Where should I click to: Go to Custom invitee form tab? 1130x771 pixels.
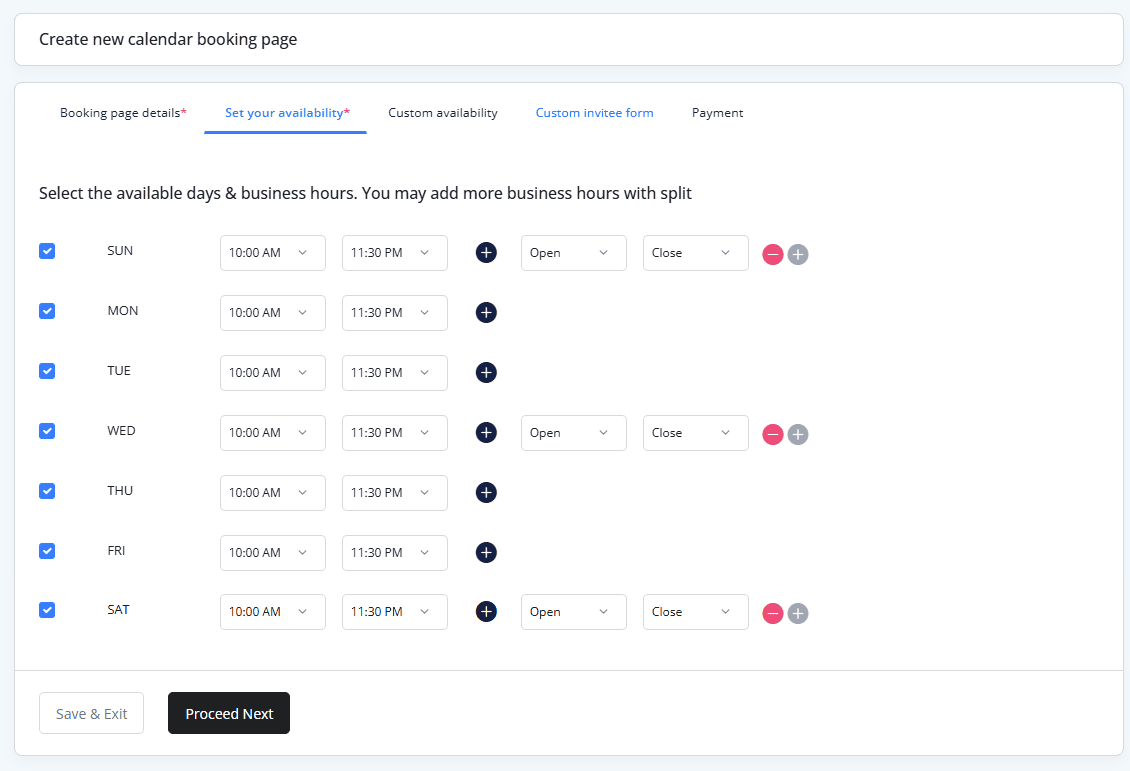point(594,113)
